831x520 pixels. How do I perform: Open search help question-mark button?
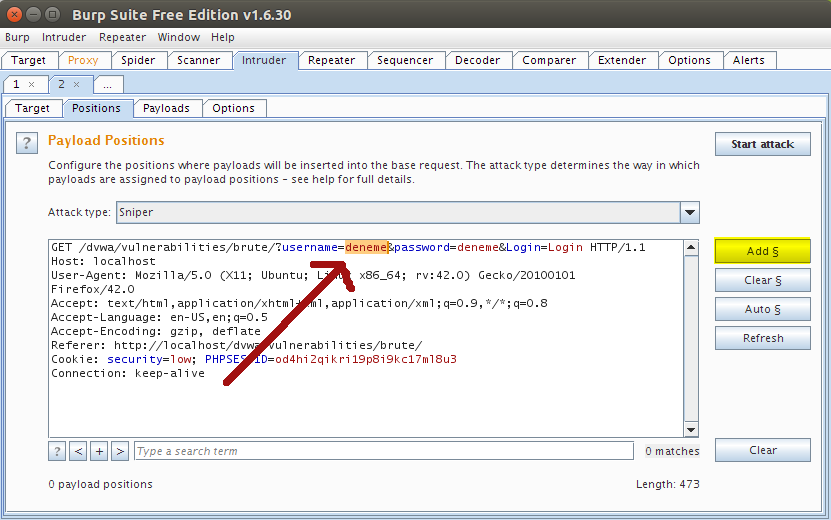coord(57,451)
